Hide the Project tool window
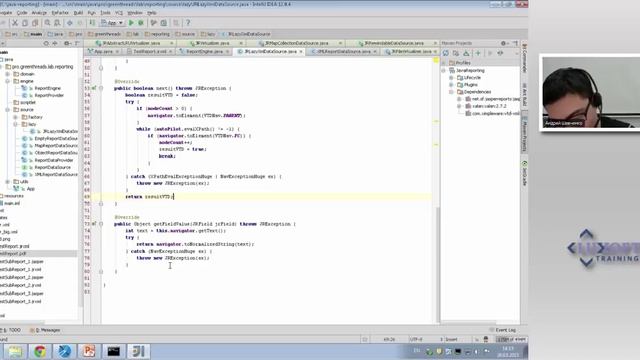 (x=77, y=43)
